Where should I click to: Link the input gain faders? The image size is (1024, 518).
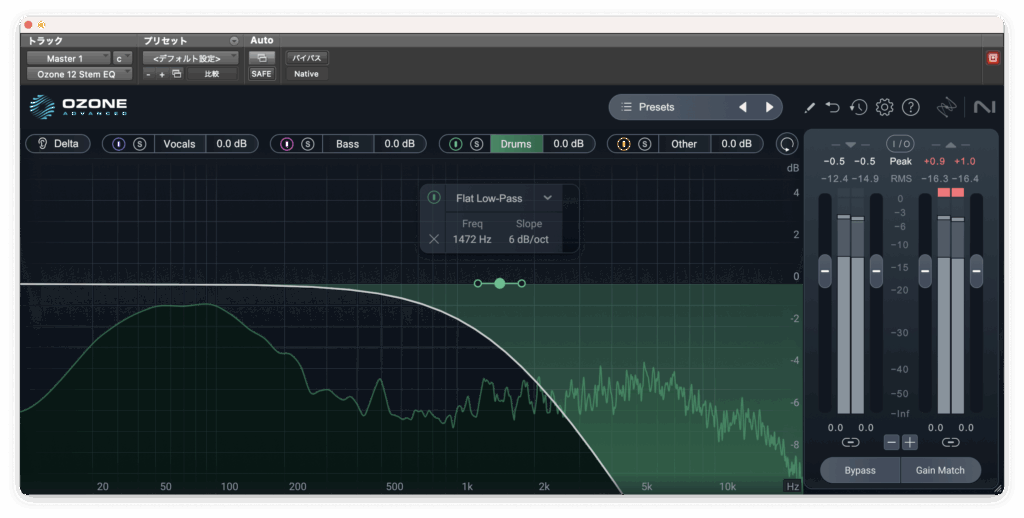pyautogui.click(x=850, y=442)
